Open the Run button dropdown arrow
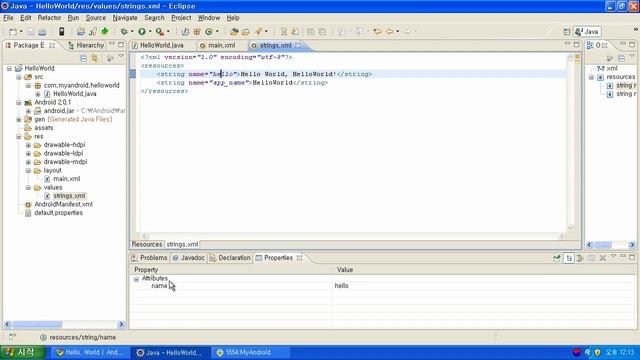The image size is (640, 360). [x=150, y=31]
